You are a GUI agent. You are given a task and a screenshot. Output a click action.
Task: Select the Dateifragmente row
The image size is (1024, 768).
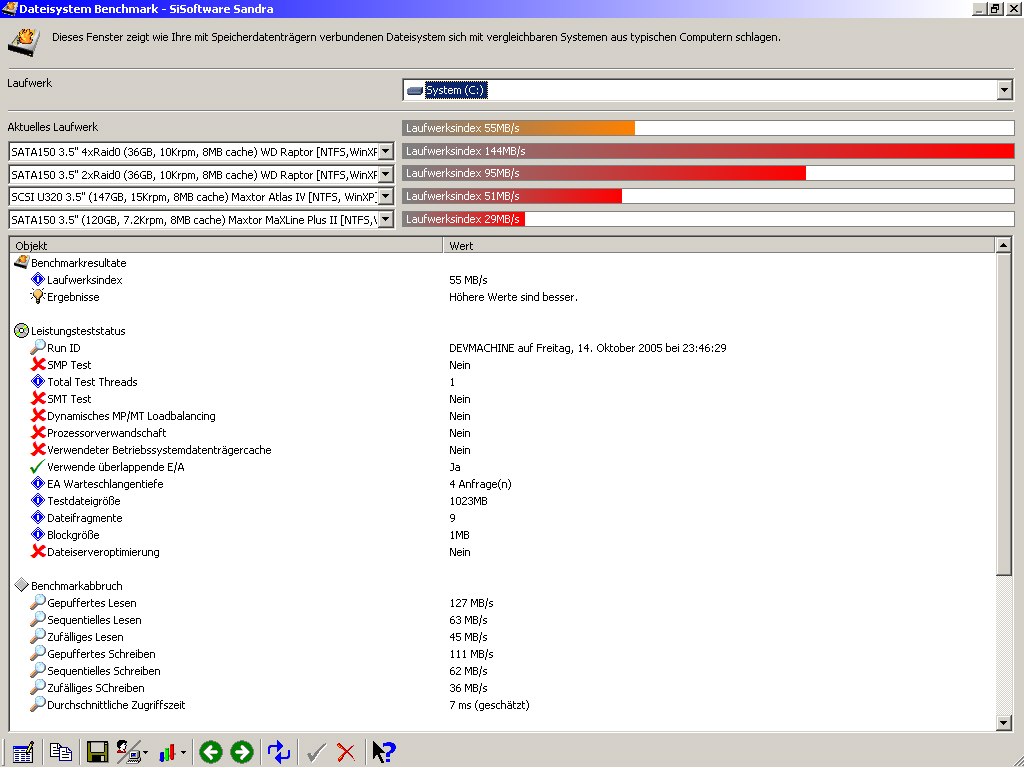(x=503, y=517)
